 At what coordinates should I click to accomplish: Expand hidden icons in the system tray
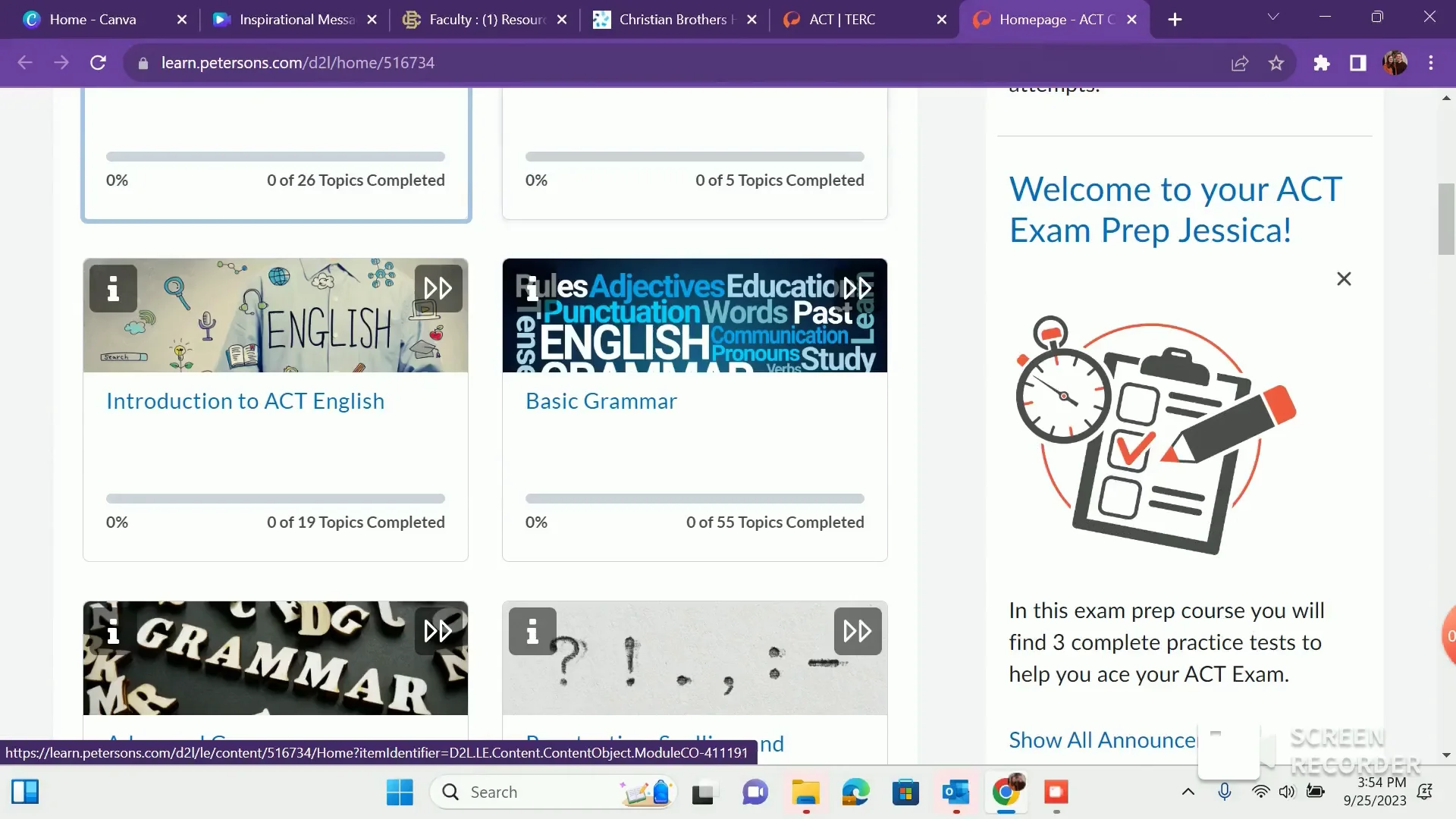tap(1190, 792)
